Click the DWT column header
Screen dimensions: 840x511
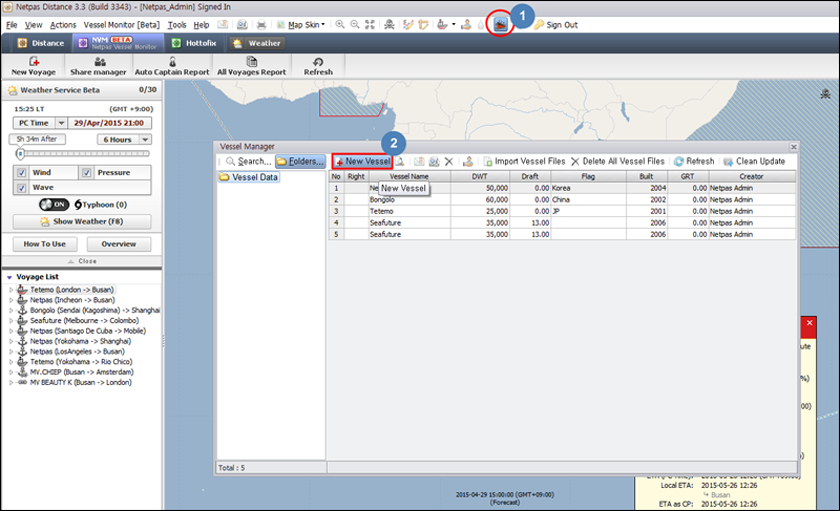(x=480, y=176)
